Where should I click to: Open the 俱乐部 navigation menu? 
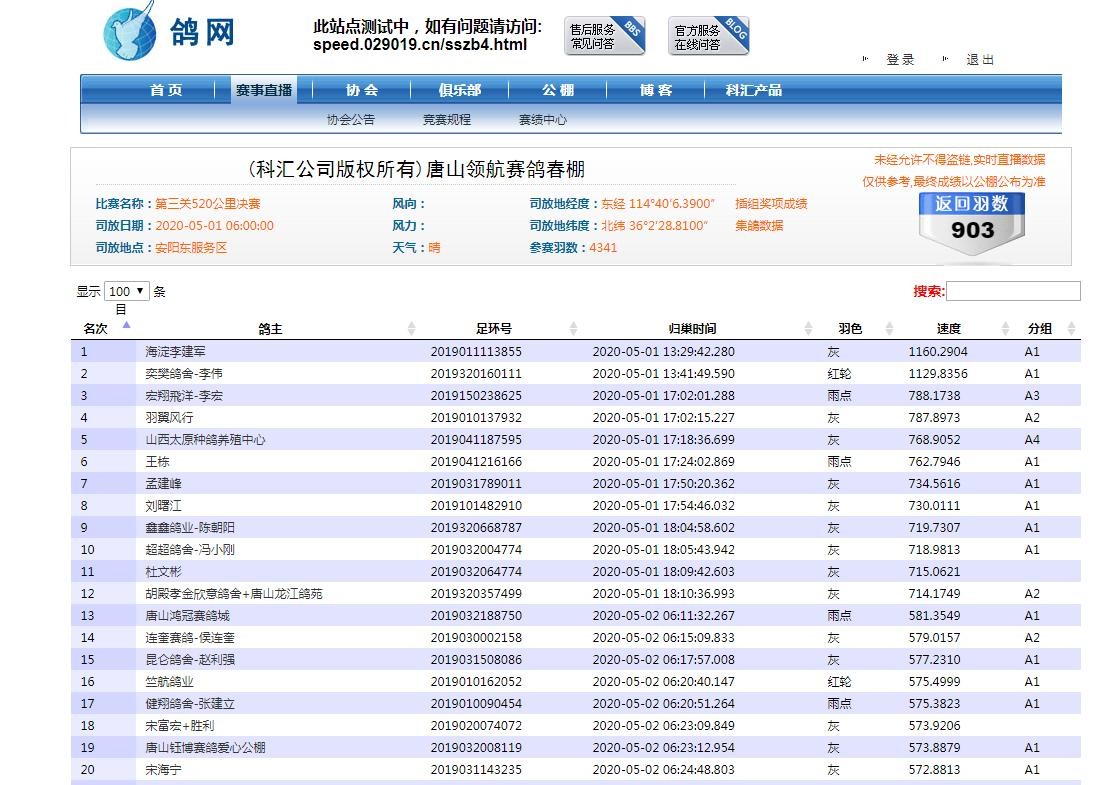(459, 90)
